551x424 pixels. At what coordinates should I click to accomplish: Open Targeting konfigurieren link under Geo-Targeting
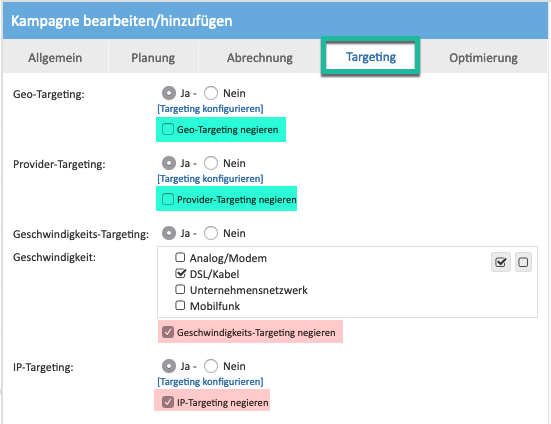210,109
